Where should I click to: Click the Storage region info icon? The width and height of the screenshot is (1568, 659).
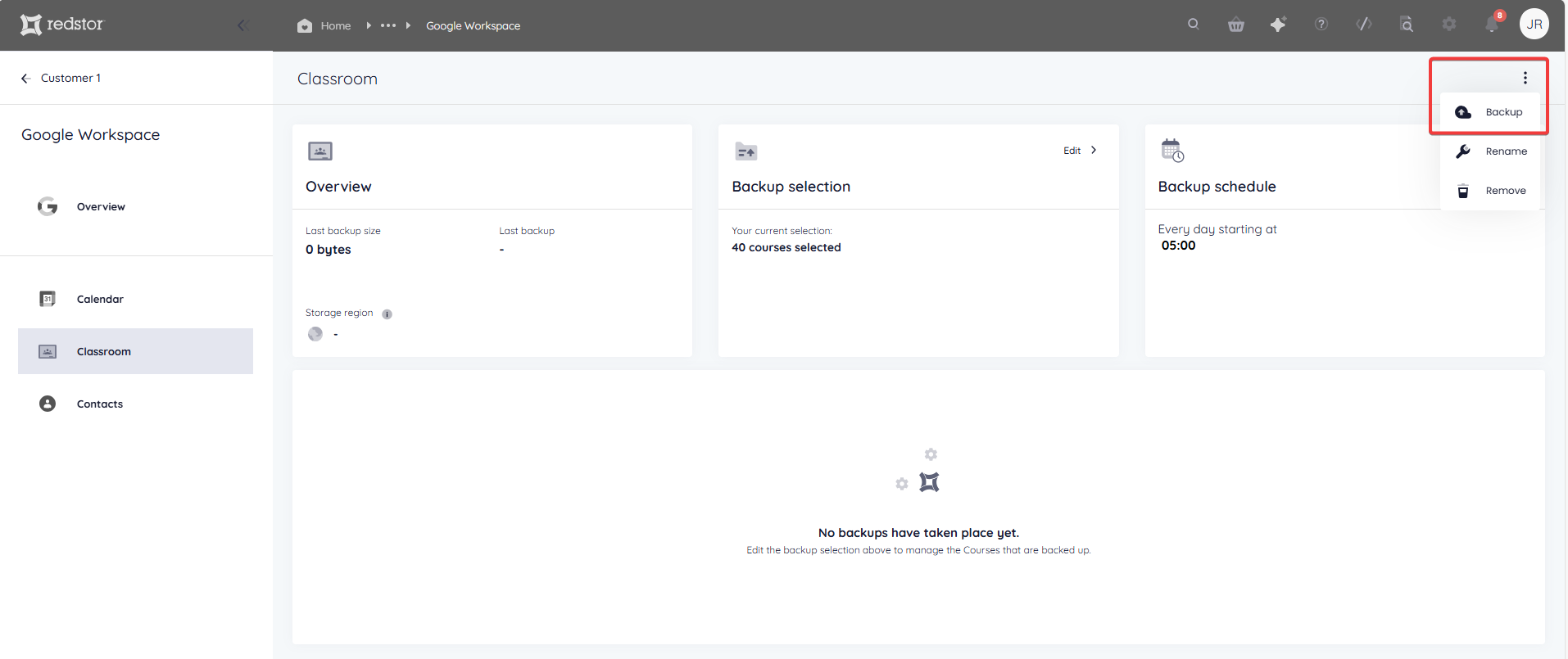[387, 314]
